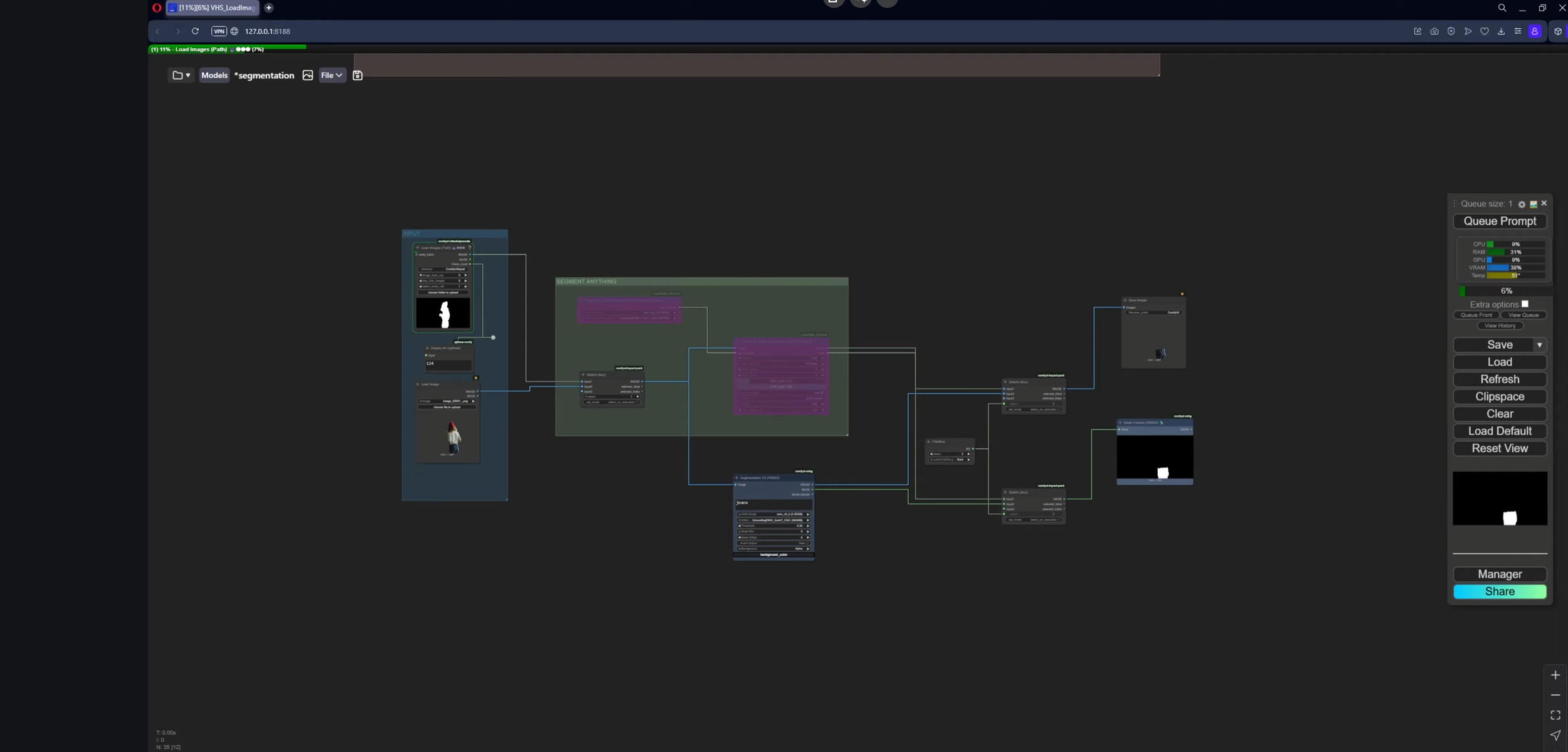
Task: Click the Queue Prompt button
Action: [x=1499, y=221]
